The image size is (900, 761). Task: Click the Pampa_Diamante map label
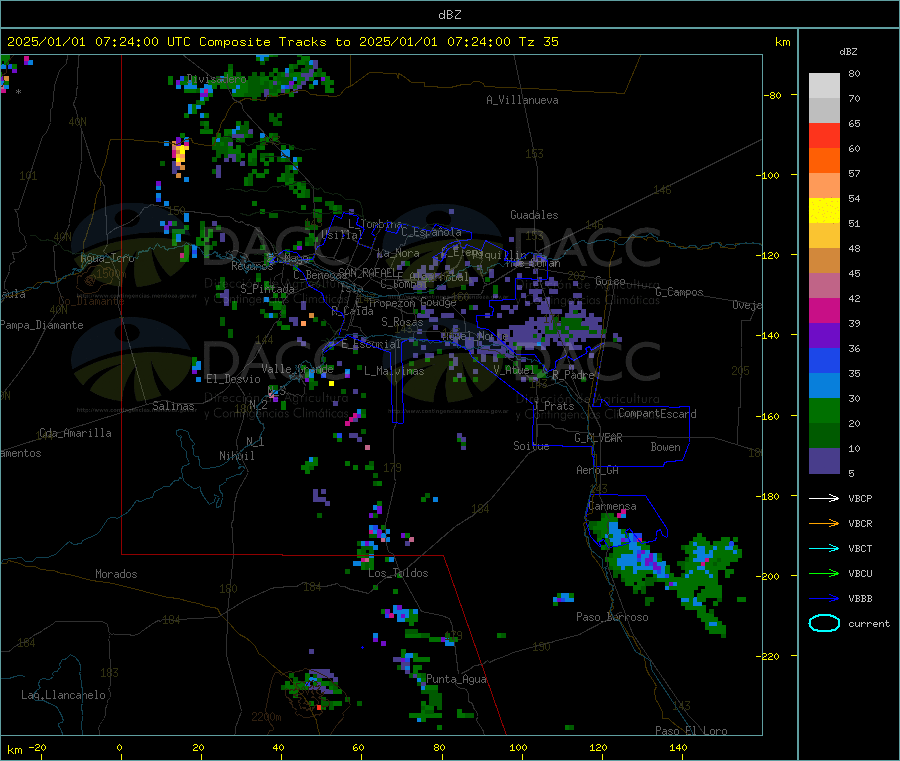point(41,325)
